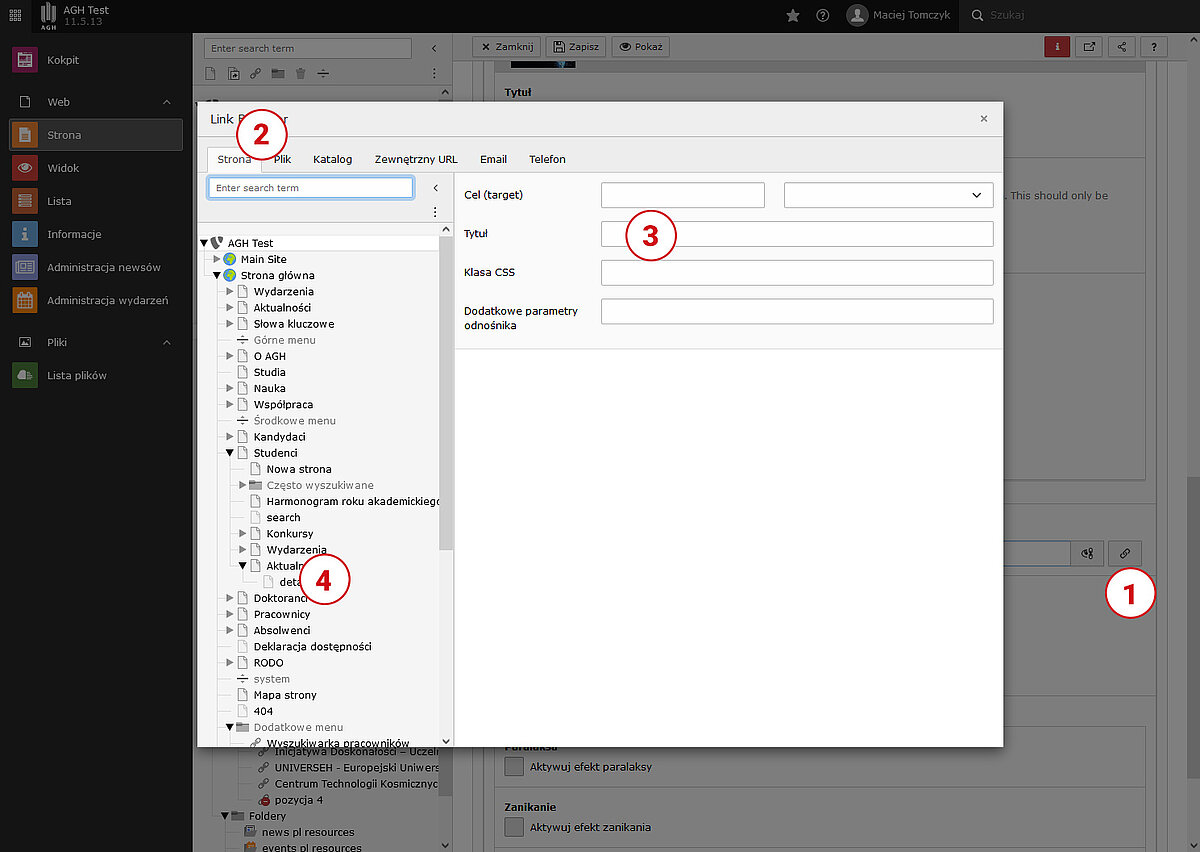1200x852 pixels.
Task: Click the bookmark star icon in top bar
Action: pyautogui.click(x=793, y=15)
